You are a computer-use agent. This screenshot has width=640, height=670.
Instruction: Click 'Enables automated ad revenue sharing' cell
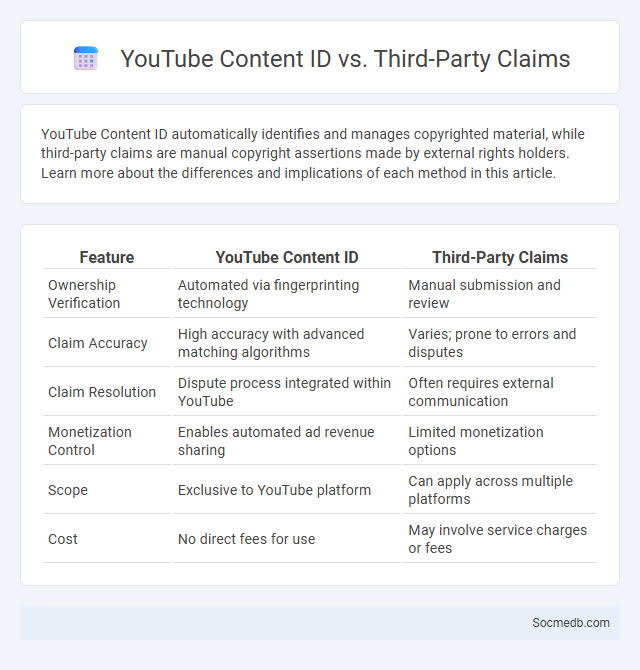click(287, 441)
